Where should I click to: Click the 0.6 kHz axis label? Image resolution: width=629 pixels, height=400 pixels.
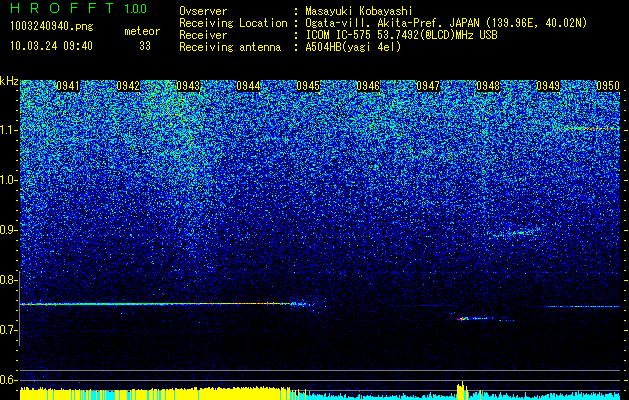[x=9, y=380]
